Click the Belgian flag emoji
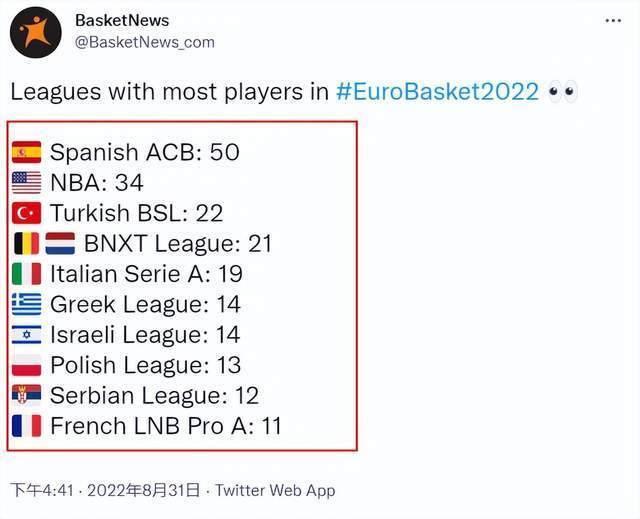This screenshot has width=640, height=519. click(27, 244)
